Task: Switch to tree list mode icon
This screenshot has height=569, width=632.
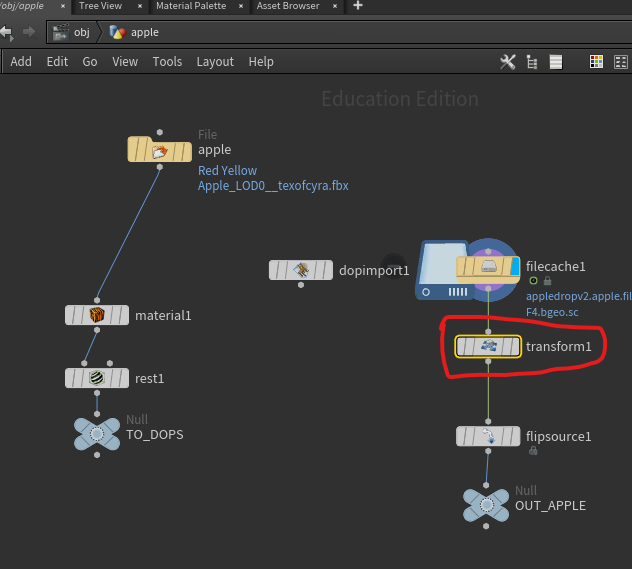Action: click(x=532, y=62)
